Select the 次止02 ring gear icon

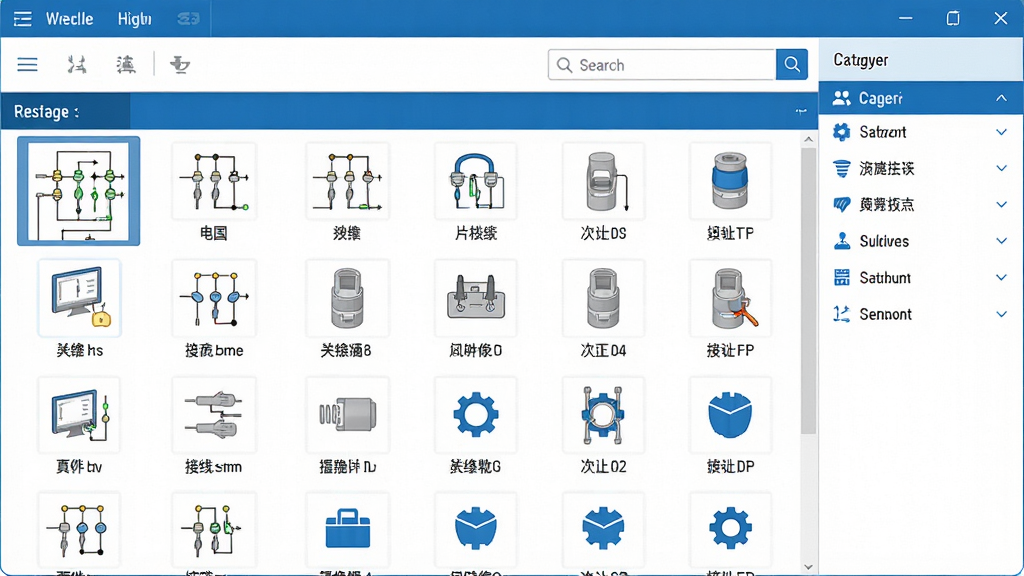603,415
